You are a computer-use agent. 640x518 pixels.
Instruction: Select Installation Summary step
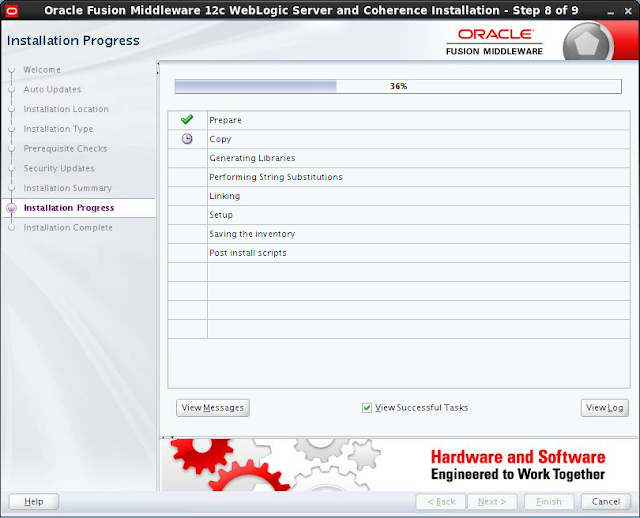(68, 188)
